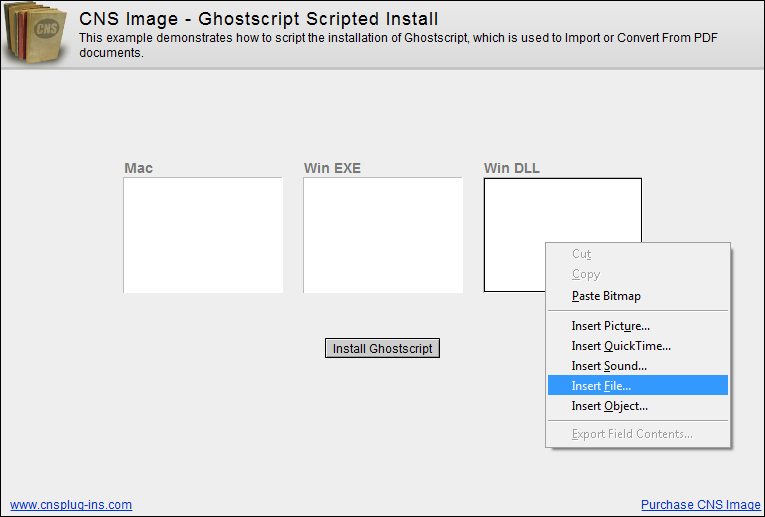Open the Purchase CNS Image link
765x517 pixels.
(x=701, y=505)
